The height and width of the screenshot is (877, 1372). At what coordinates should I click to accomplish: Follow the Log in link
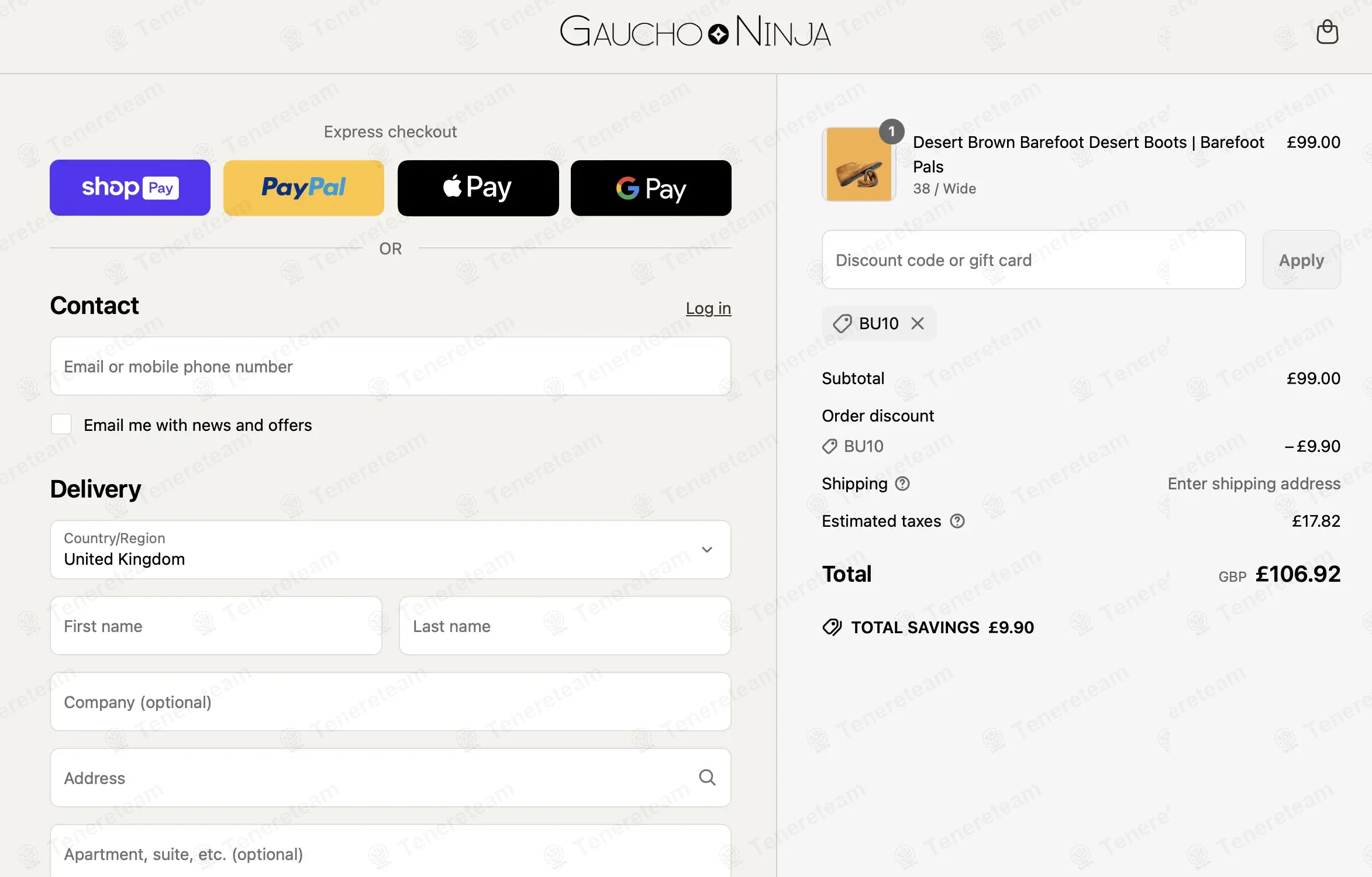click(x=708, y=308)
